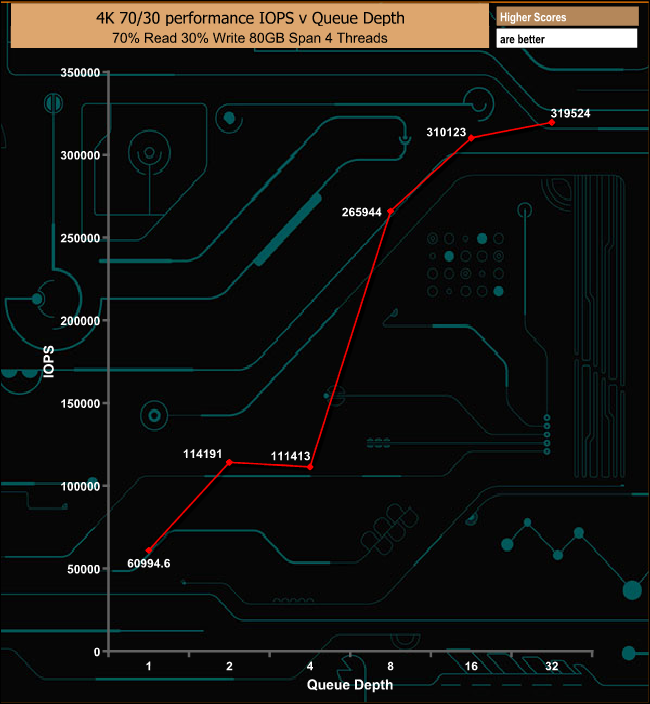Click the 'are better' legend text
Image resolution: width=650 pixels, height=704 pixels.
(x=522, y=39)
